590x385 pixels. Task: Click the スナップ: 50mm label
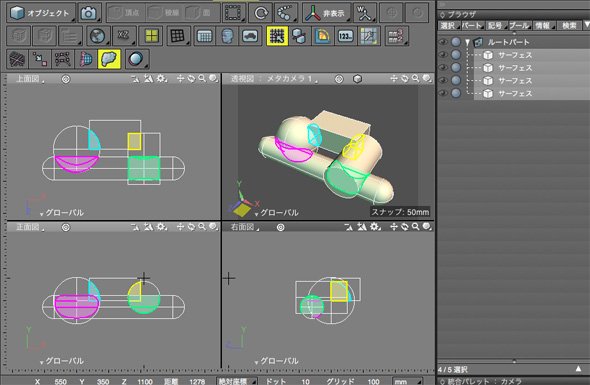400,212
